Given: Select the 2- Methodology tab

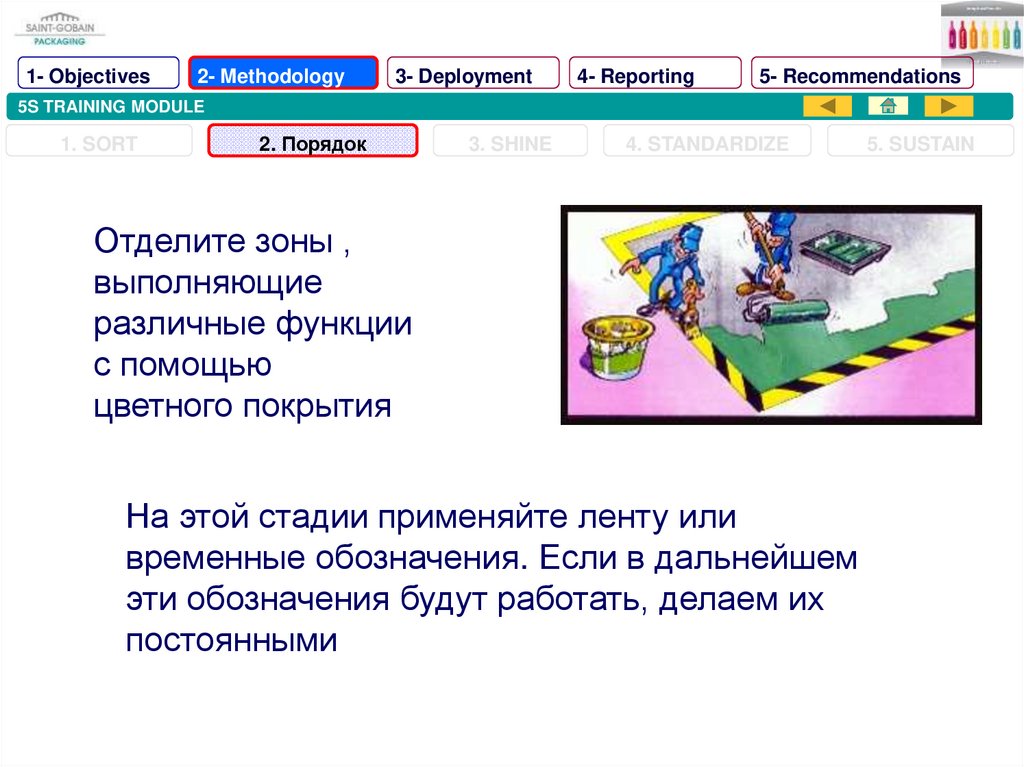Looking at the screenshot, I should pos(283,76).
